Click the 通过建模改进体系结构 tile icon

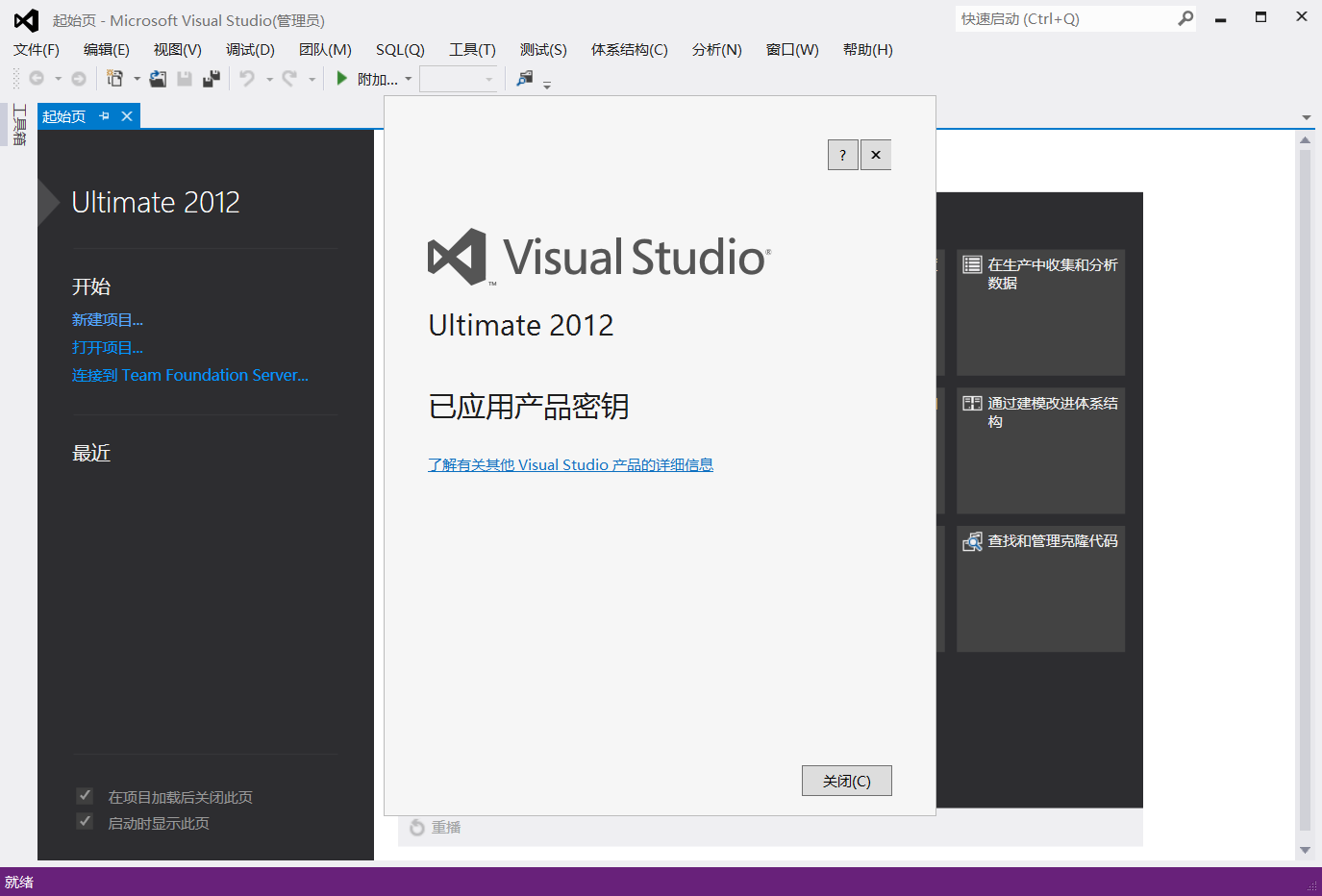click(x=973, y=403)
